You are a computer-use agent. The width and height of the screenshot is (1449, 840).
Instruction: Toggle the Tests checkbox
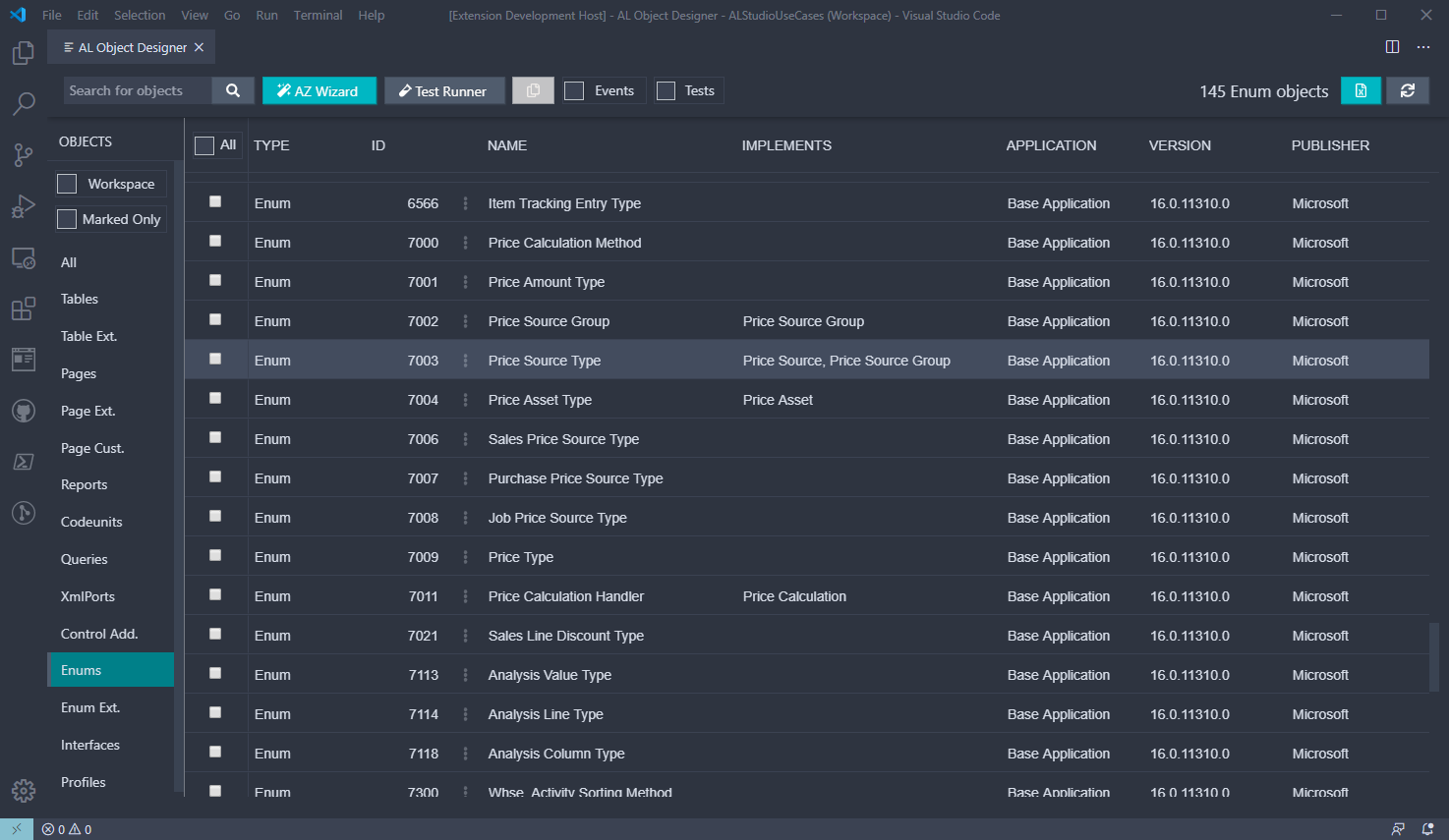(667, 90)
